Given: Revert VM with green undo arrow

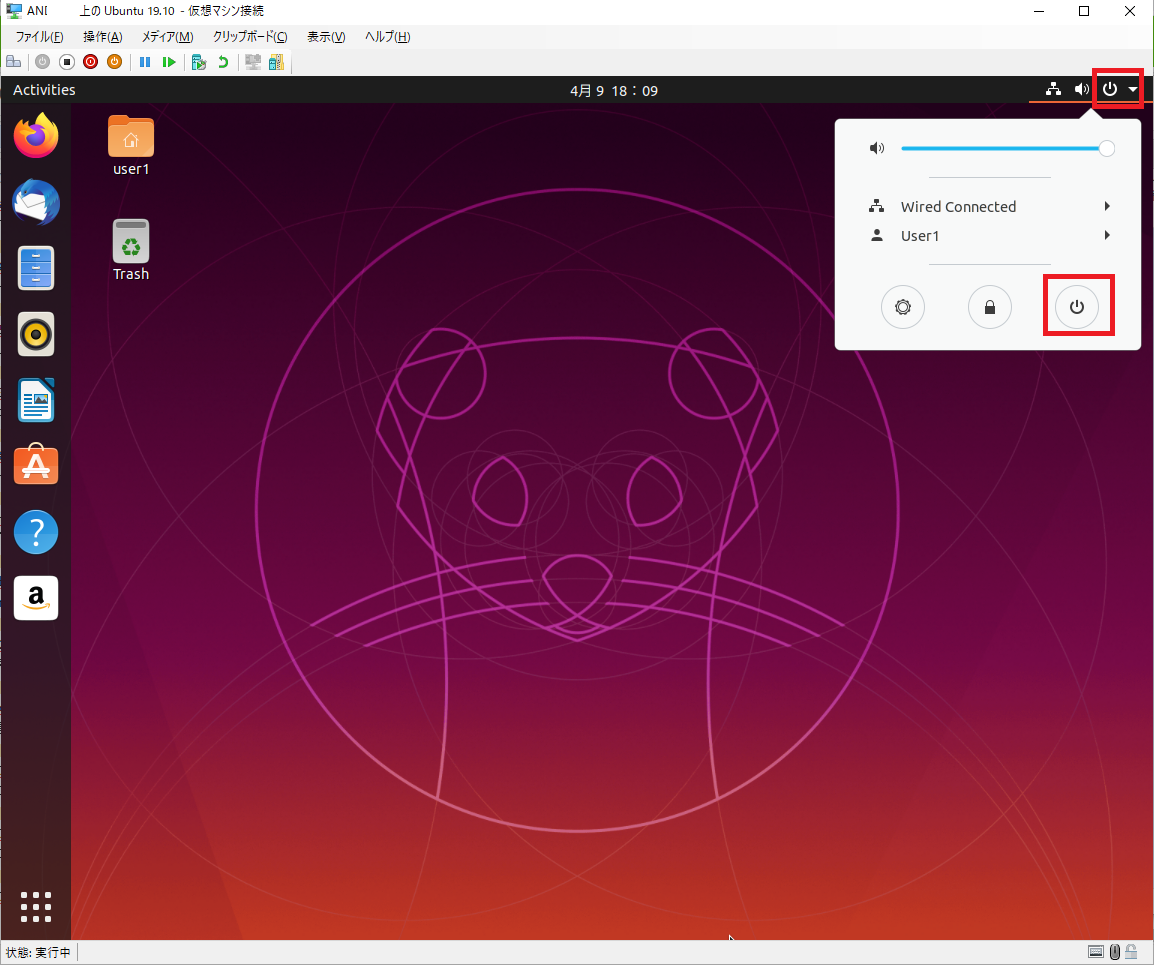Looking at the screenshot, I should (223, 62).
